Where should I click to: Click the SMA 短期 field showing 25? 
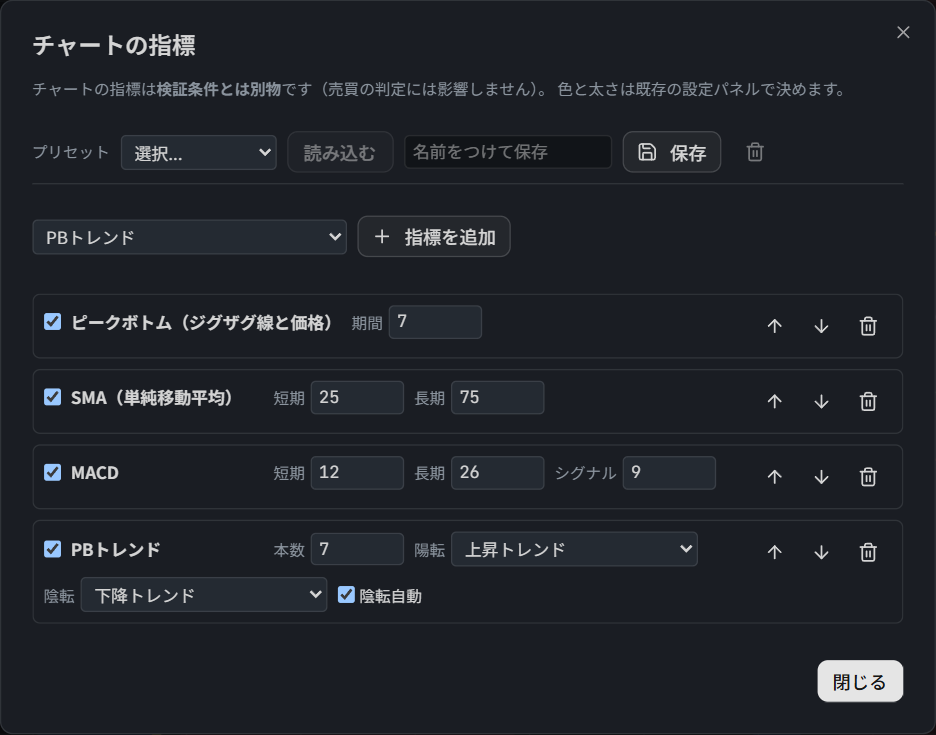click(357, 397)
